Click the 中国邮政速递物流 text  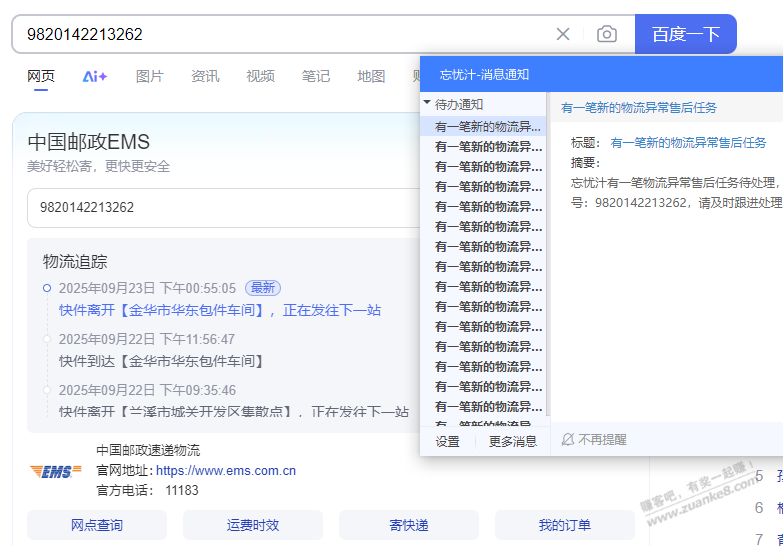148,450
